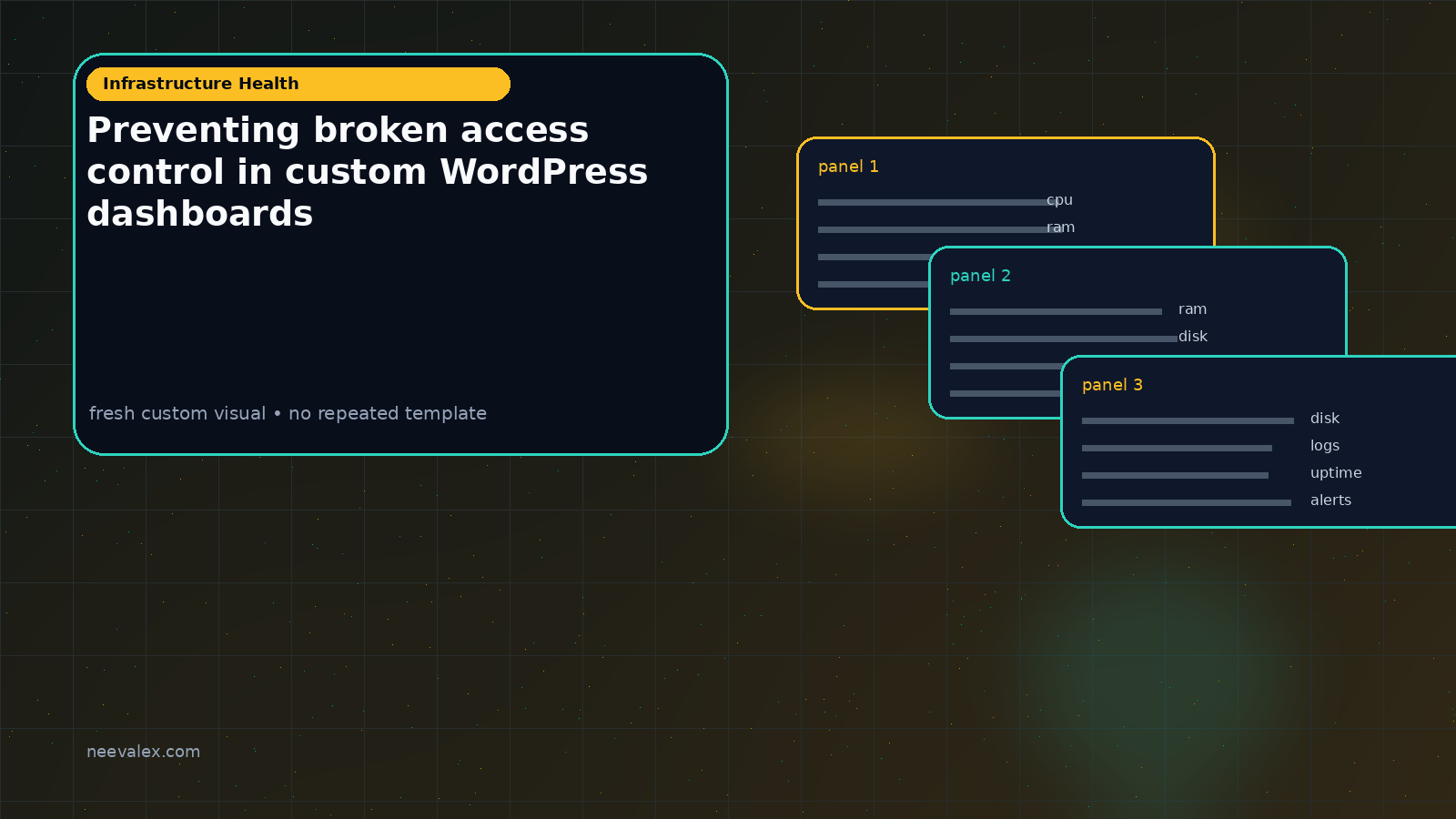Click the "disk" label in panel 3

tap(1325, 419)
